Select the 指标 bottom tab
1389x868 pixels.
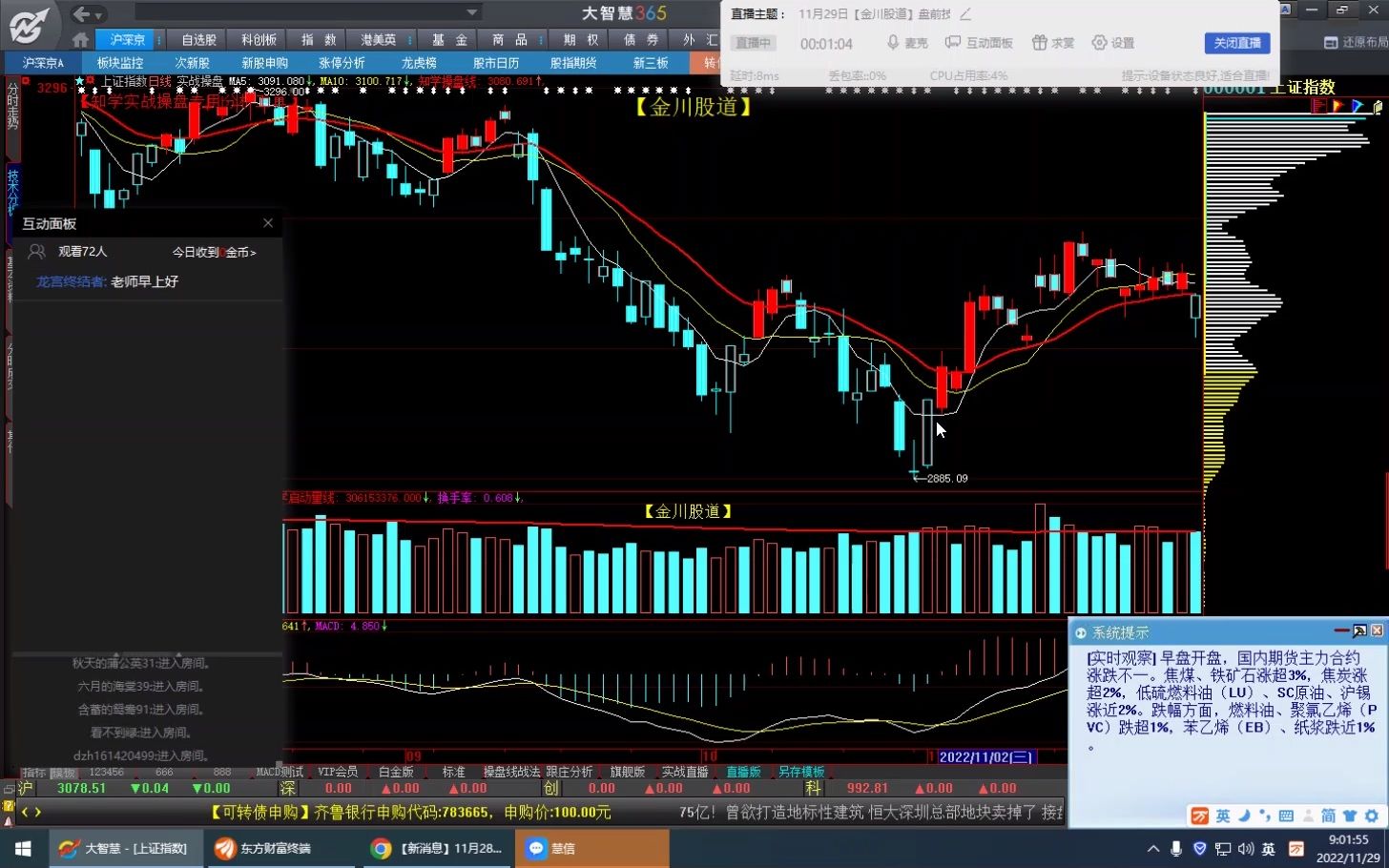[33, 773]
